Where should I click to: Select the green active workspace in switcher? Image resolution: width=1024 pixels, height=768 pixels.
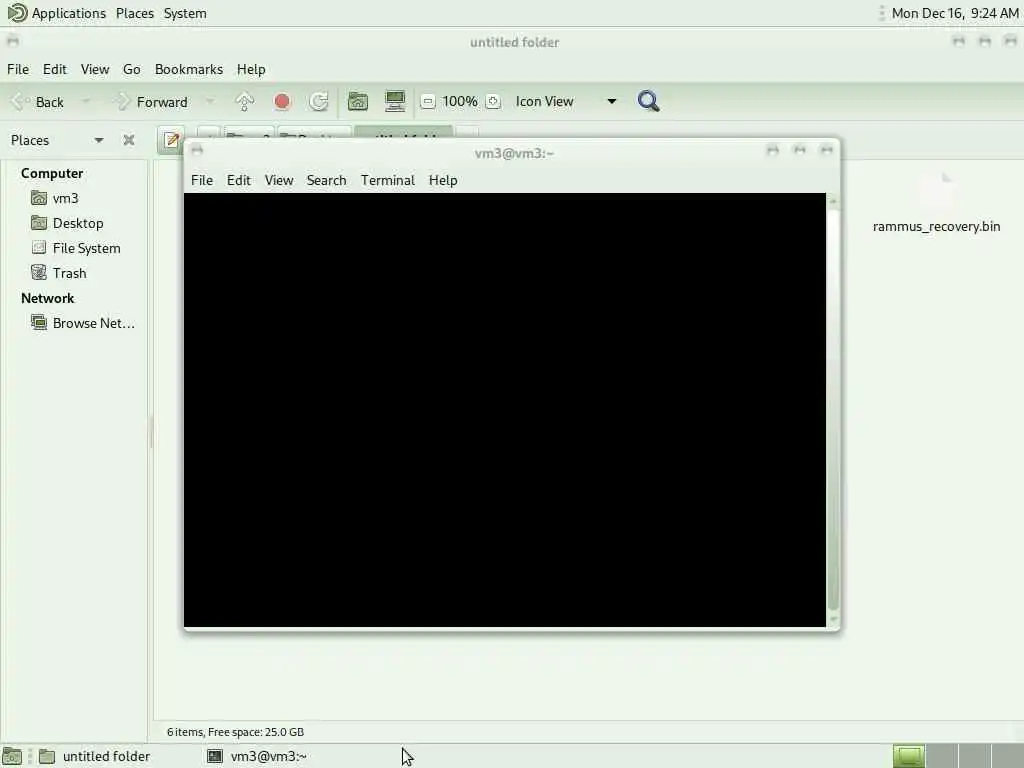pos(908,756)
